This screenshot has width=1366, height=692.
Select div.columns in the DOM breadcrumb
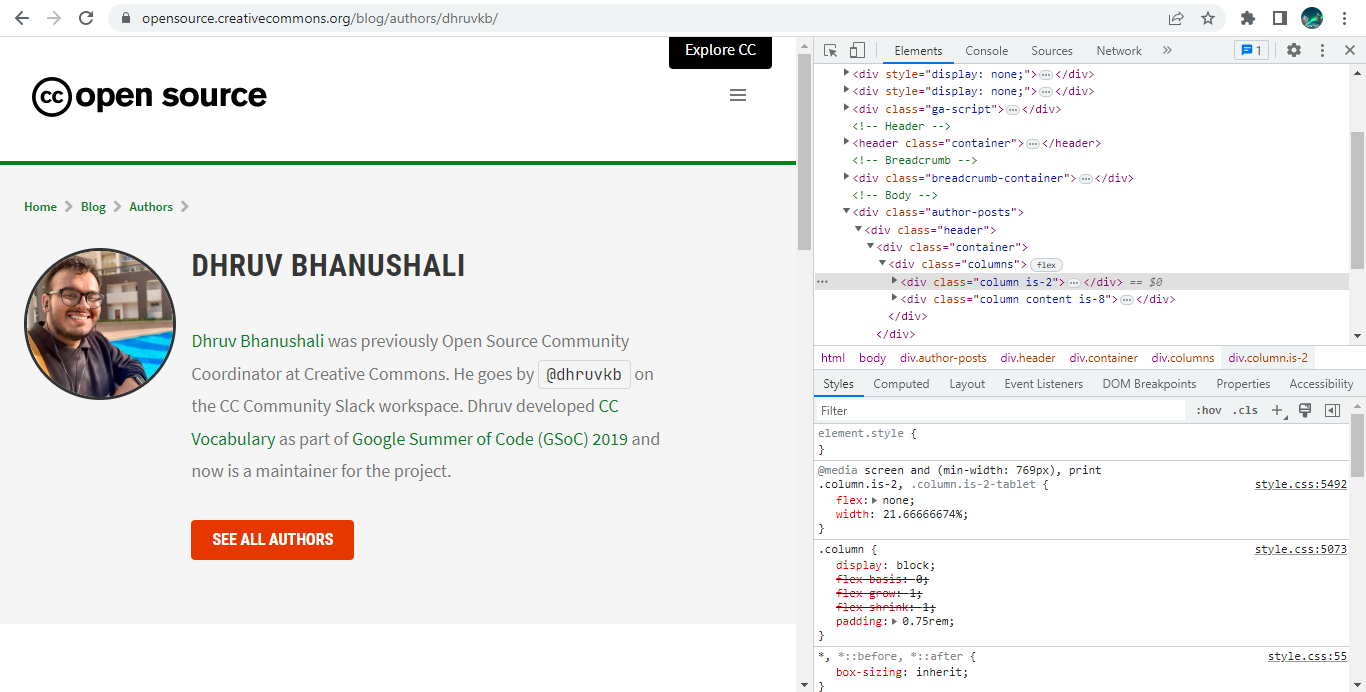point(1183,358)
